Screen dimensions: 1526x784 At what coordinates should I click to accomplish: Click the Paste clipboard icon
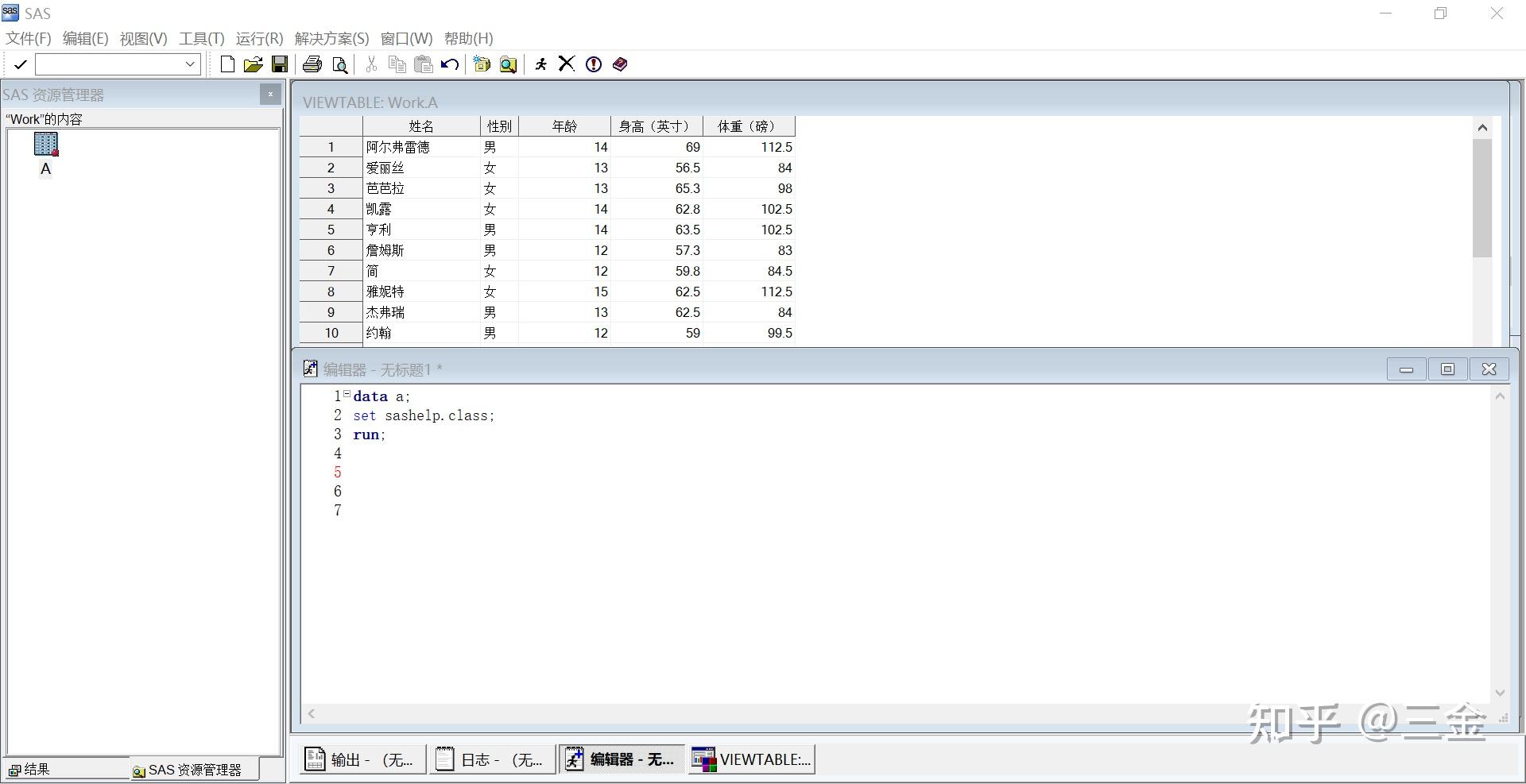[424, 64]
